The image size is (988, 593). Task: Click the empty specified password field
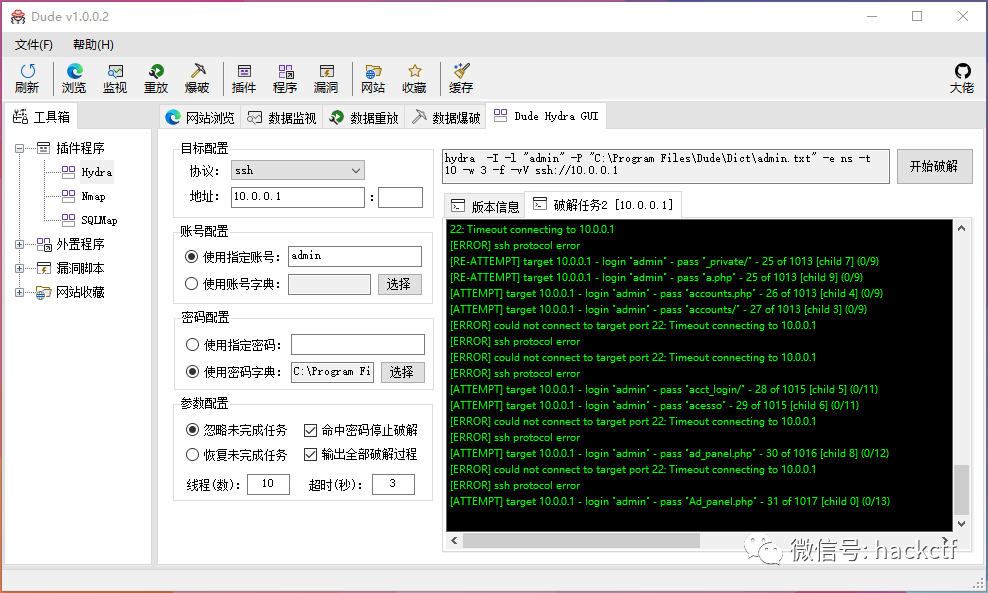(358, 344)
